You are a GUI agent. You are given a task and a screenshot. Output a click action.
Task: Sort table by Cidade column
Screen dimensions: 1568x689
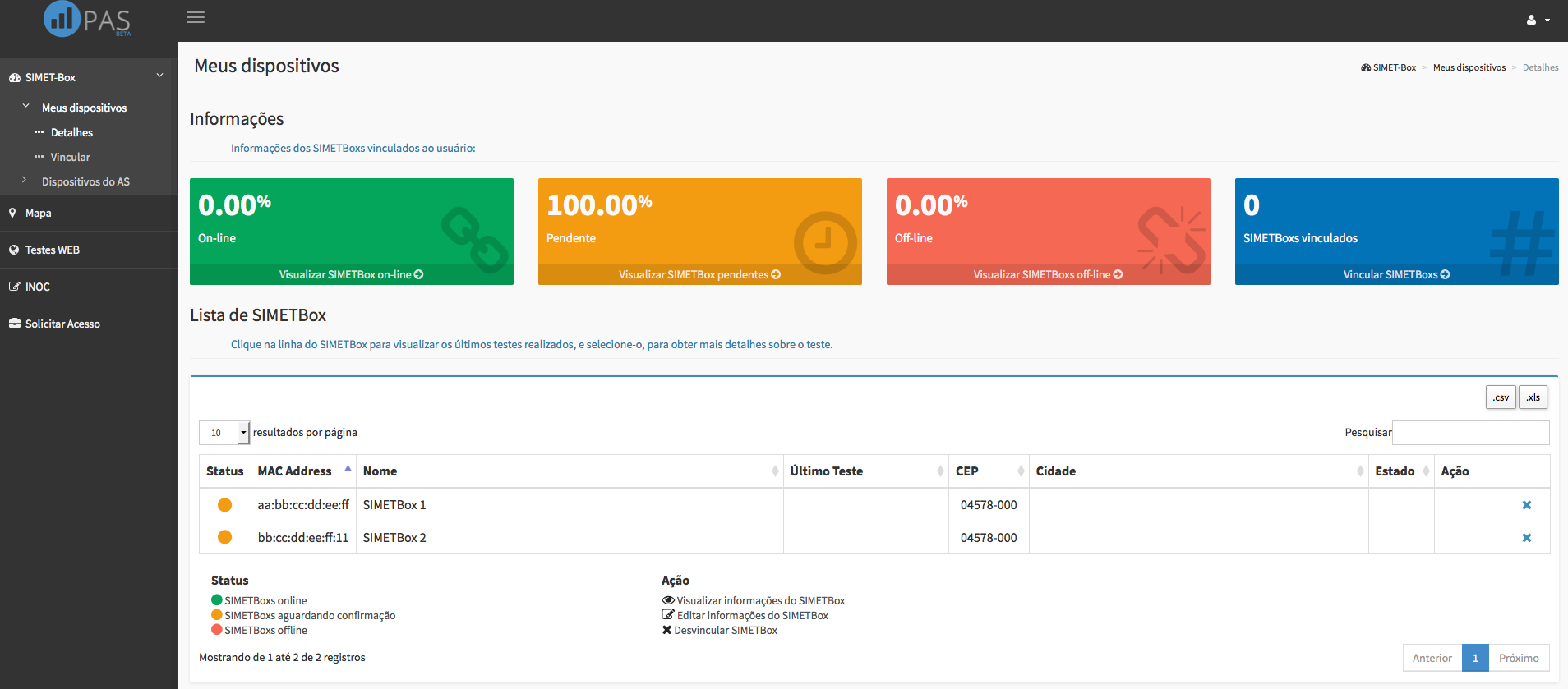(1199, 471)
